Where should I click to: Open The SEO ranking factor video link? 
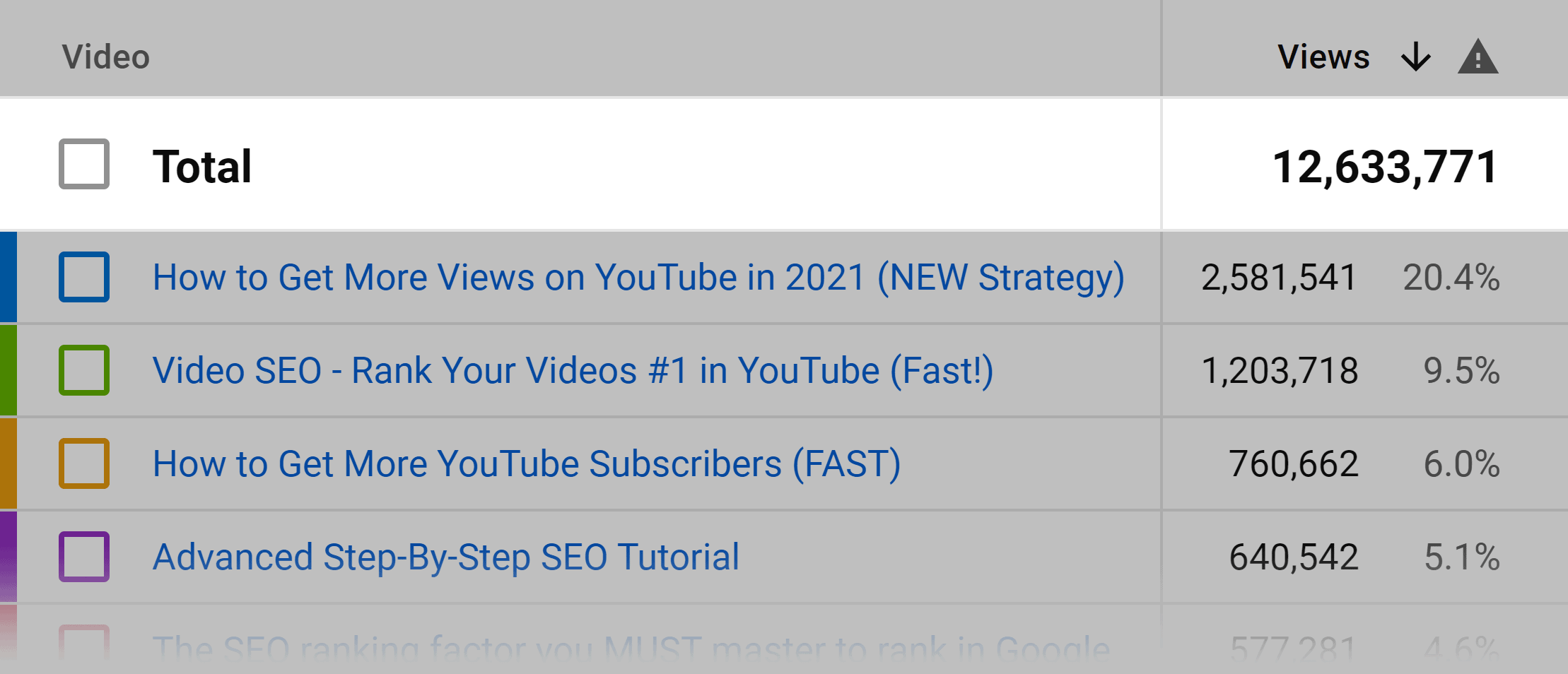631,648
